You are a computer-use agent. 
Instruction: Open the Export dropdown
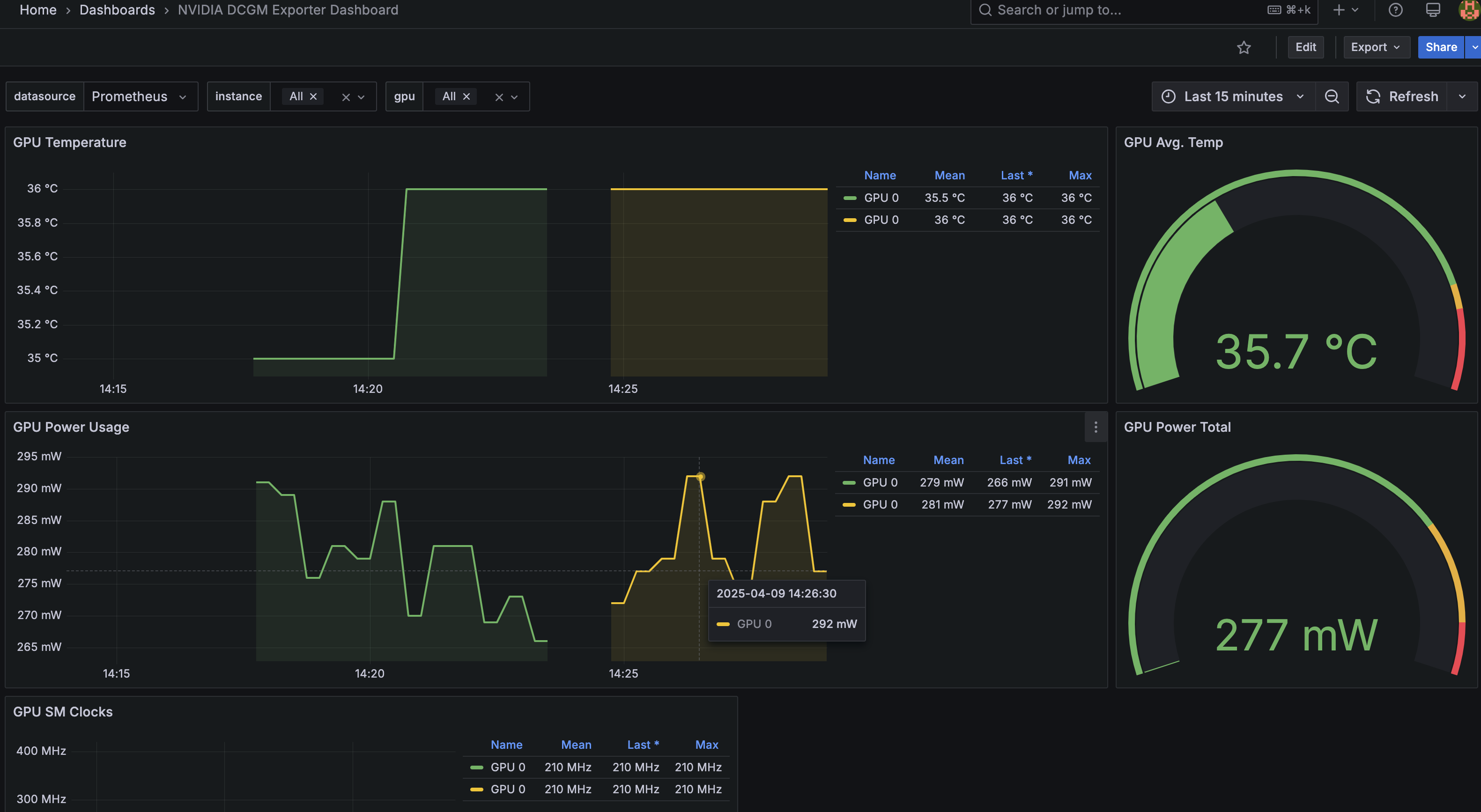[1376, 47]
